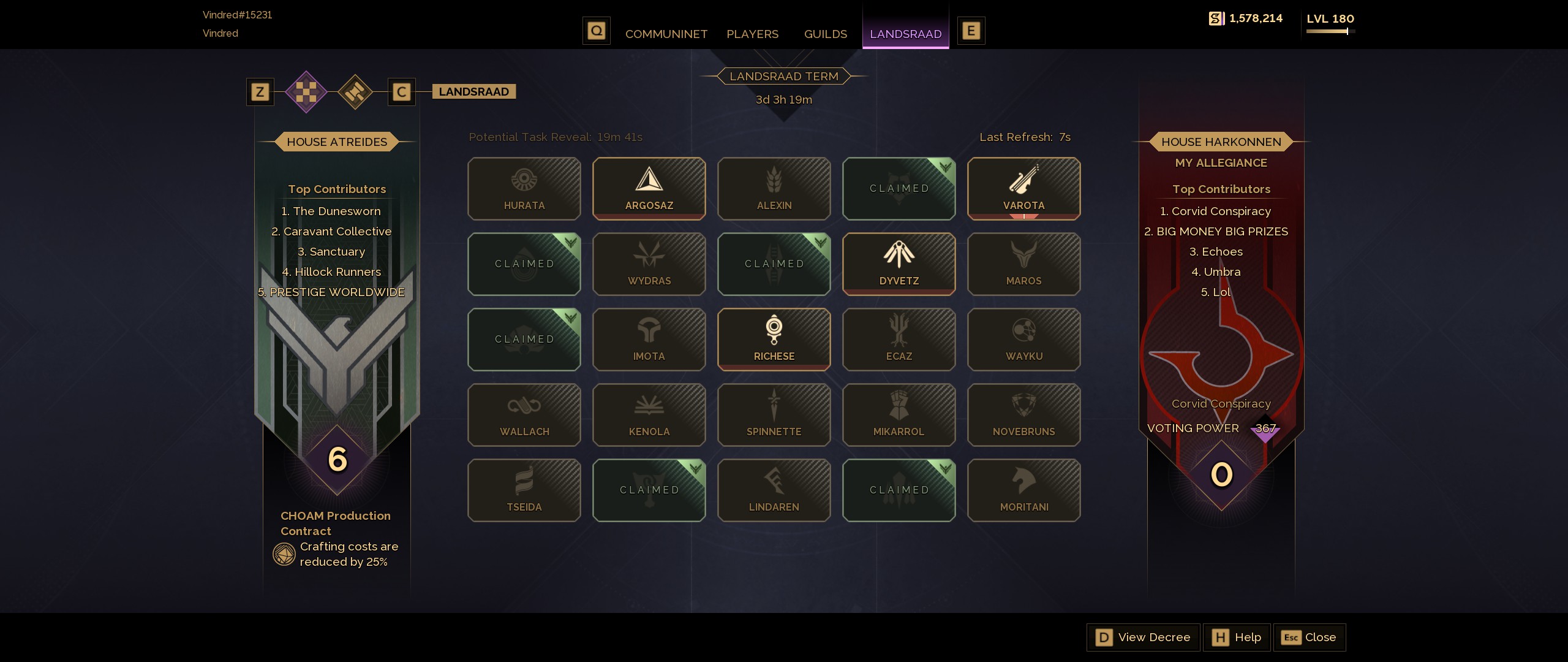
Task: Select the Moritani house tile
Action: tap(1024, 490)
